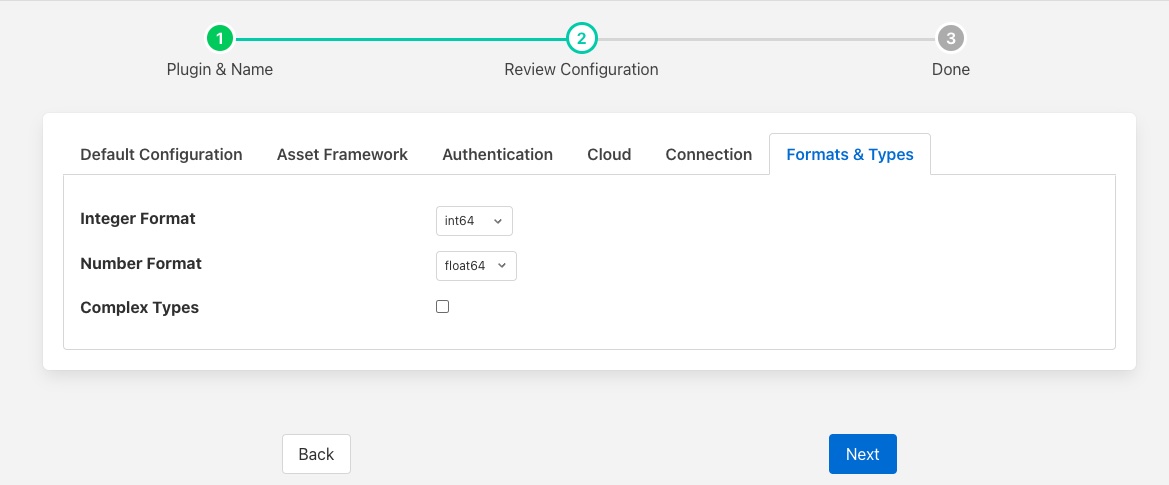Click the 'Done' step label
The width and height of the screenshot is (1169, 485).
tap(950, 70)
